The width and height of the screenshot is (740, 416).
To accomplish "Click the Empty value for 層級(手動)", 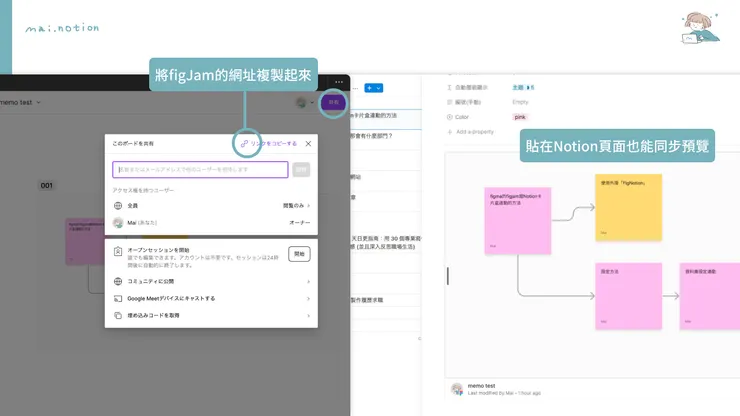I will pos(520,102).
